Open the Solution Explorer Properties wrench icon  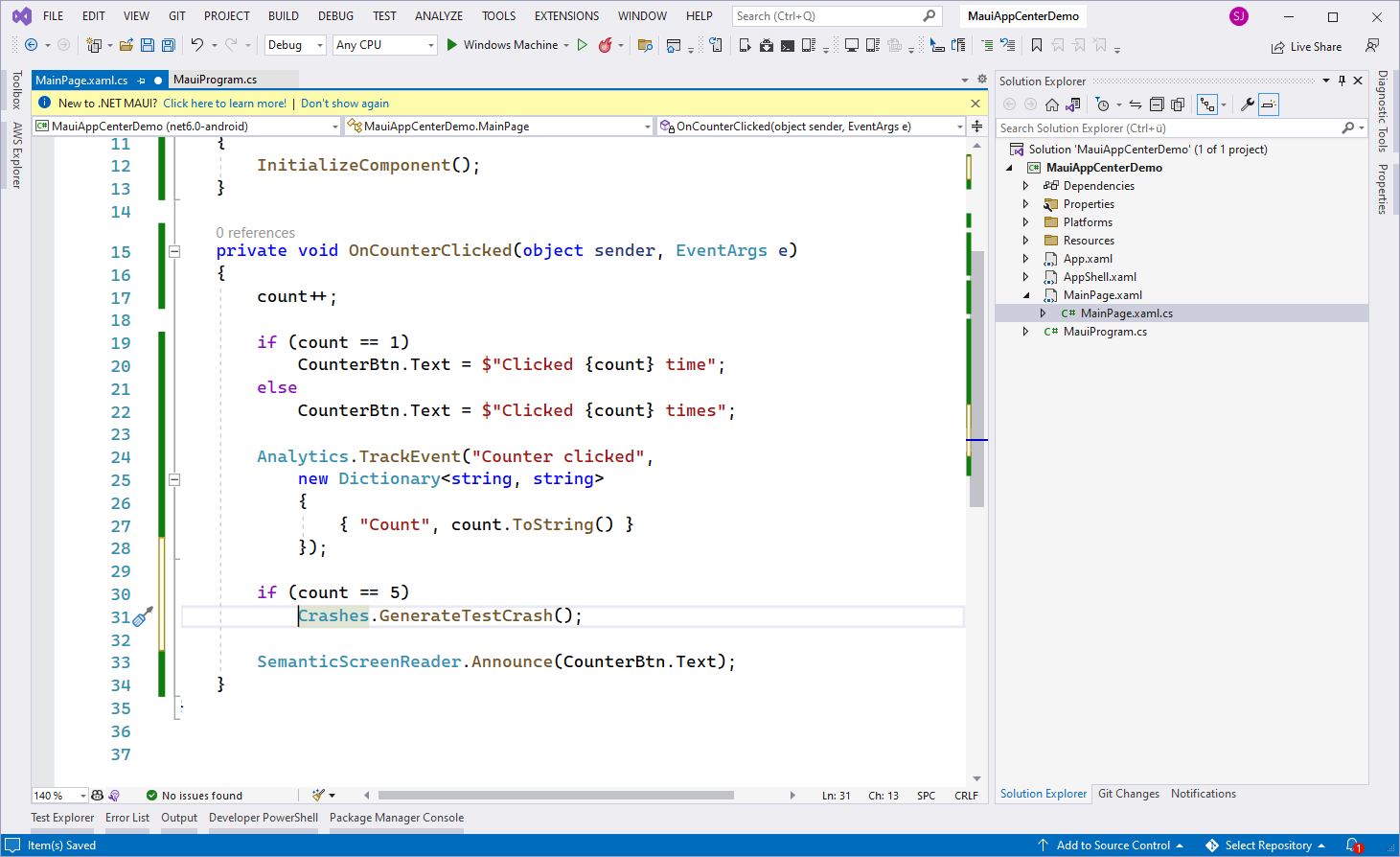click(x=1247, y=104)
